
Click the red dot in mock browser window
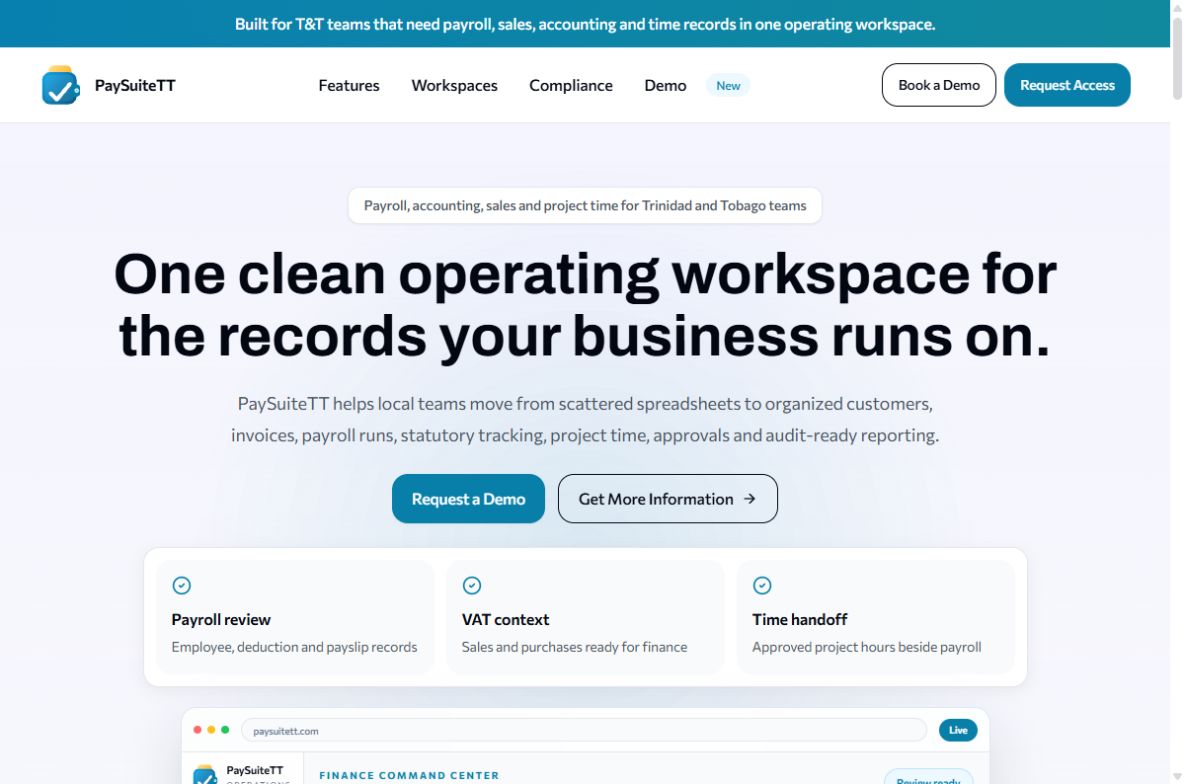point(197,730)
